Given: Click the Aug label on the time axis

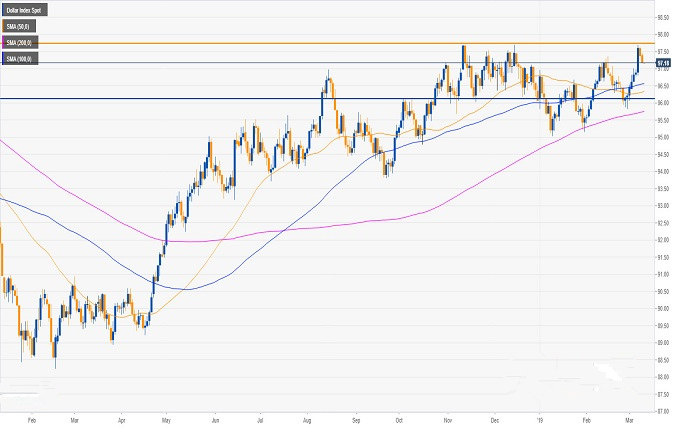Looking at the screenshot, I should (307, 420).
